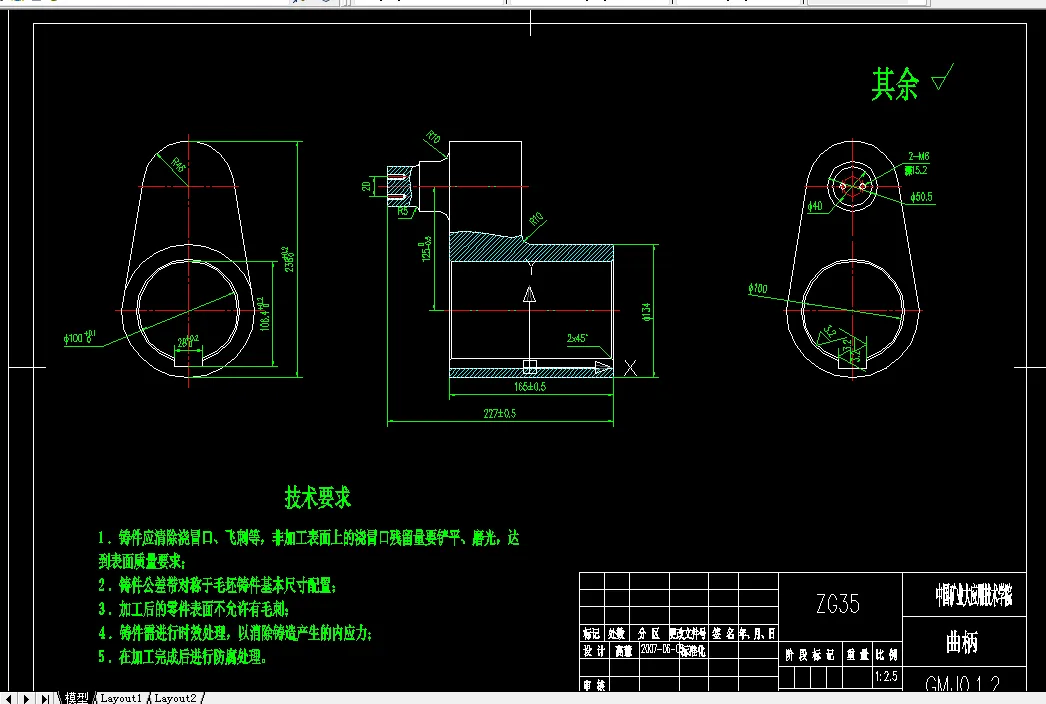Select the 2-M6 thread callout
Image resolution: width=1046 pixels, height=704 pixels.
pos(919,156)
